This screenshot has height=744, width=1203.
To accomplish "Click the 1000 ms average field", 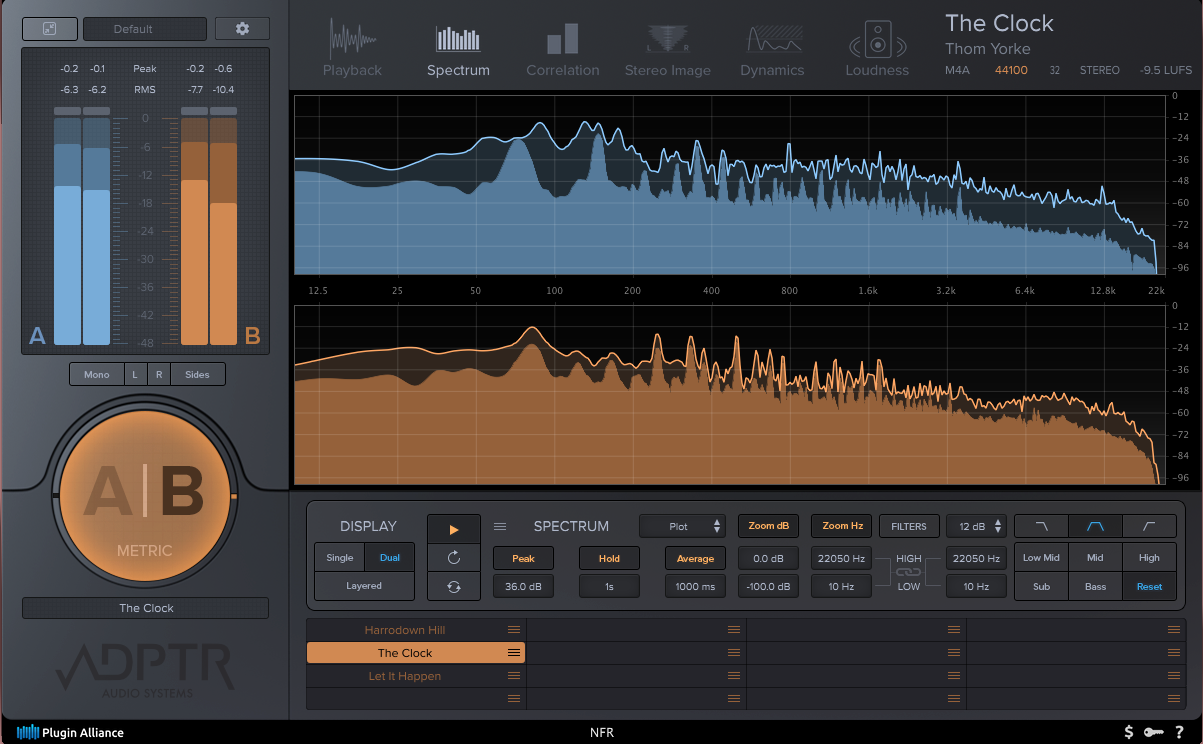I will (695, 587).
